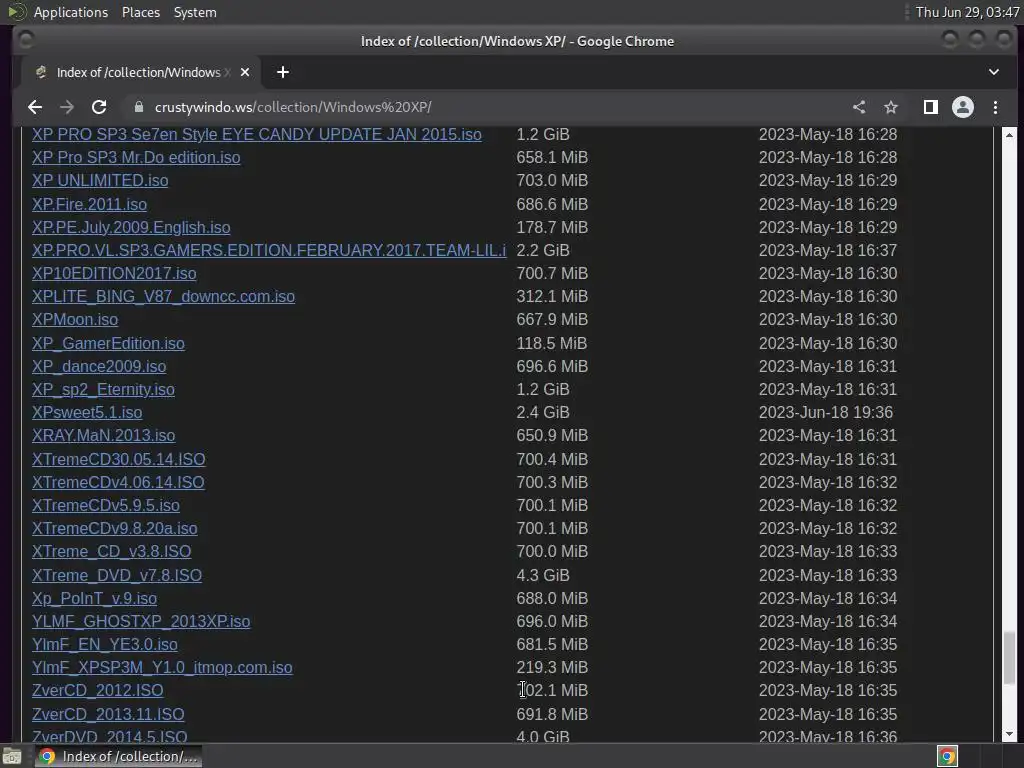Click XP.PRO.VL.SP3.GAMERS.EDITION link
Viewport: 1024px width, 768px height.
269,250
